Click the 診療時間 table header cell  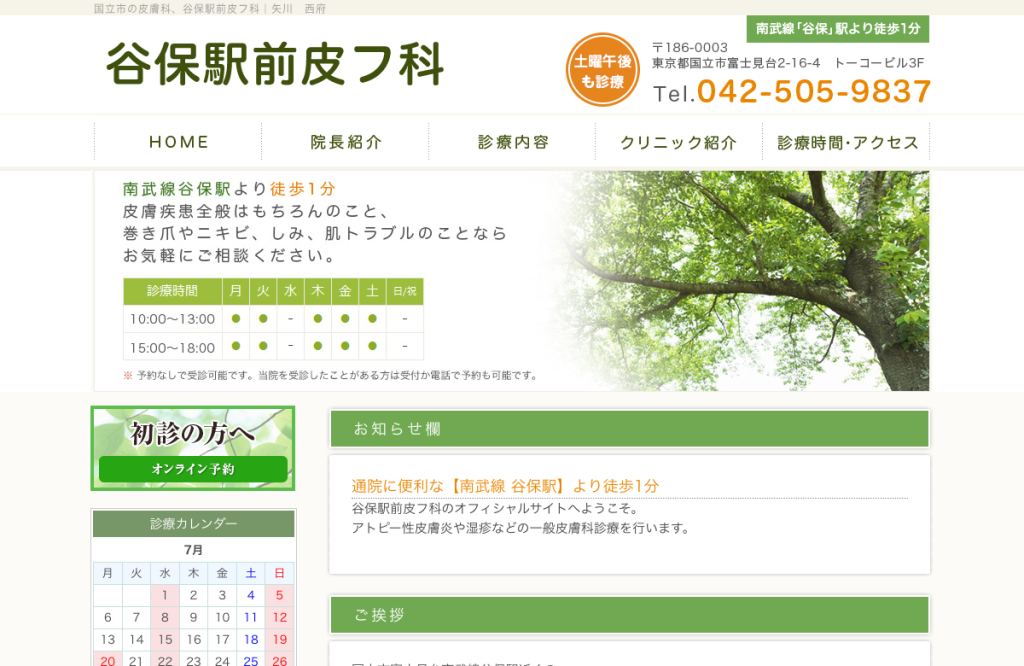tap(172, 291)
